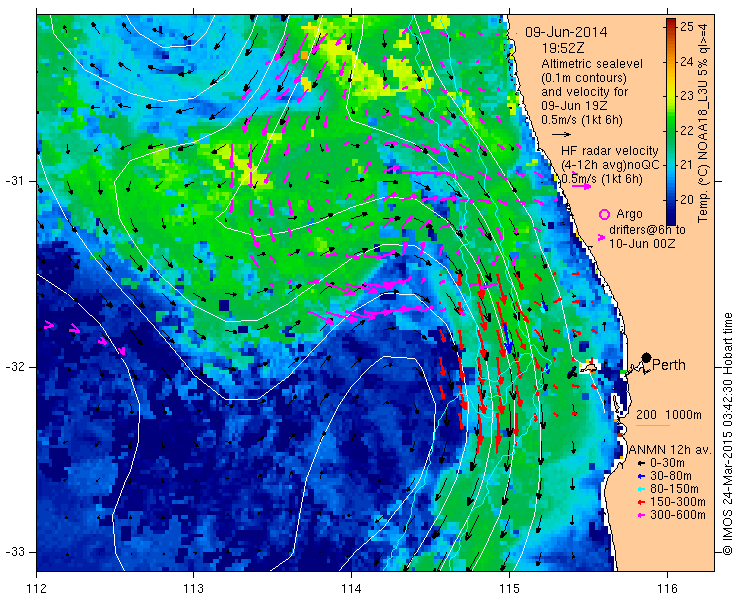Click the IMOS copyright timestamp text
Image resolution: width=740 pixels, height=600 pixels.
(727, 434)
